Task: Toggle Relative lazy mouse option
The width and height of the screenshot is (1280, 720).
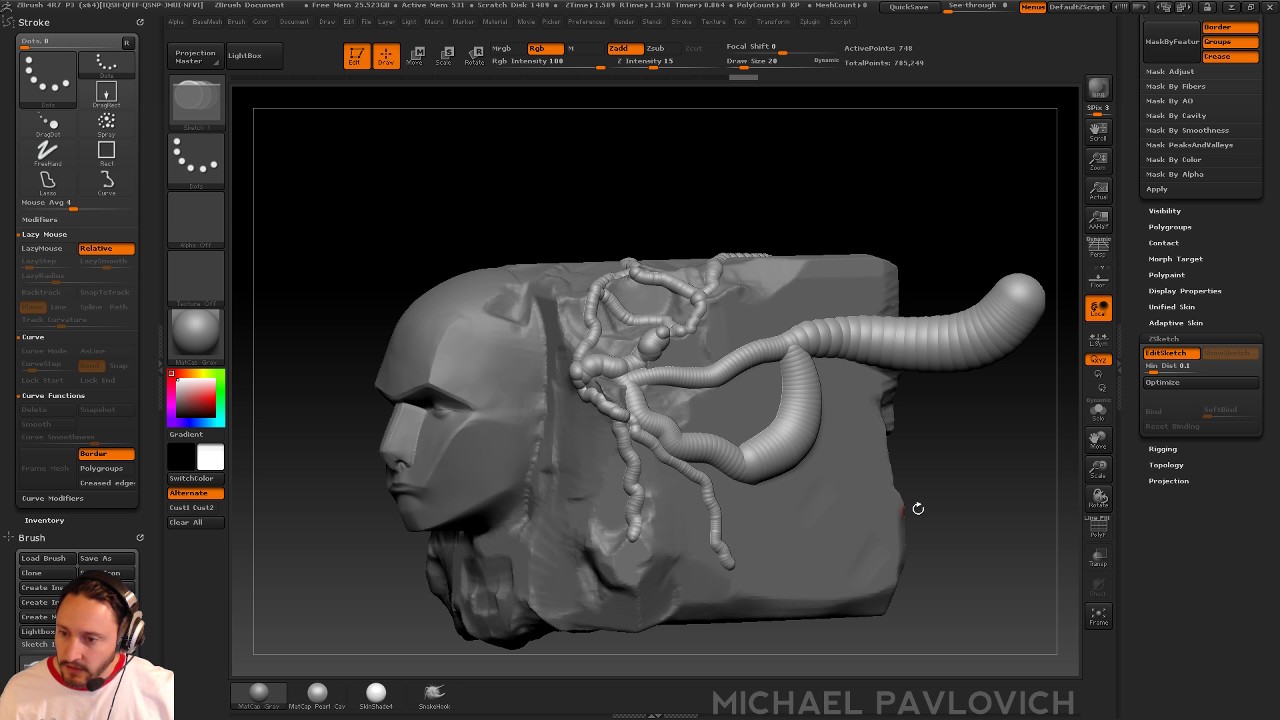Action: point(106,248)
